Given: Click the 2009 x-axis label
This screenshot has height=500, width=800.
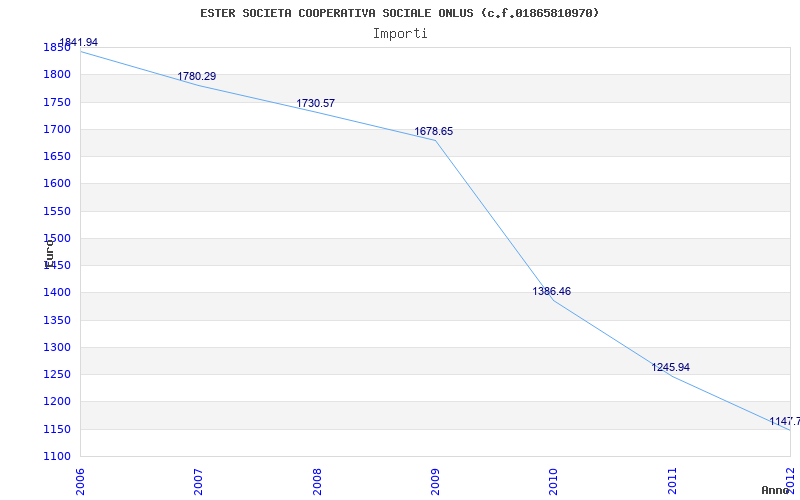Looking at the screenshot, I should click(x=435, y=481).
